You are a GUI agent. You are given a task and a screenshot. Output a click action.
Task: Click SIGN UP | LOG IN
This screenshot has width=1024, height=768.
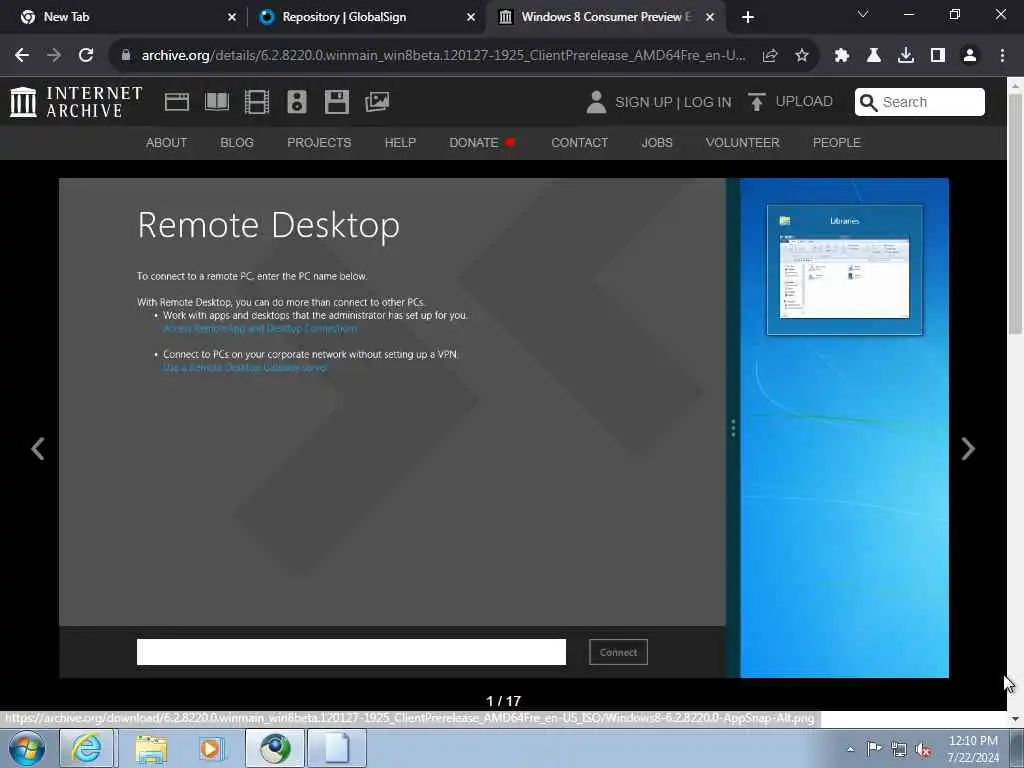tap(673, 103)
